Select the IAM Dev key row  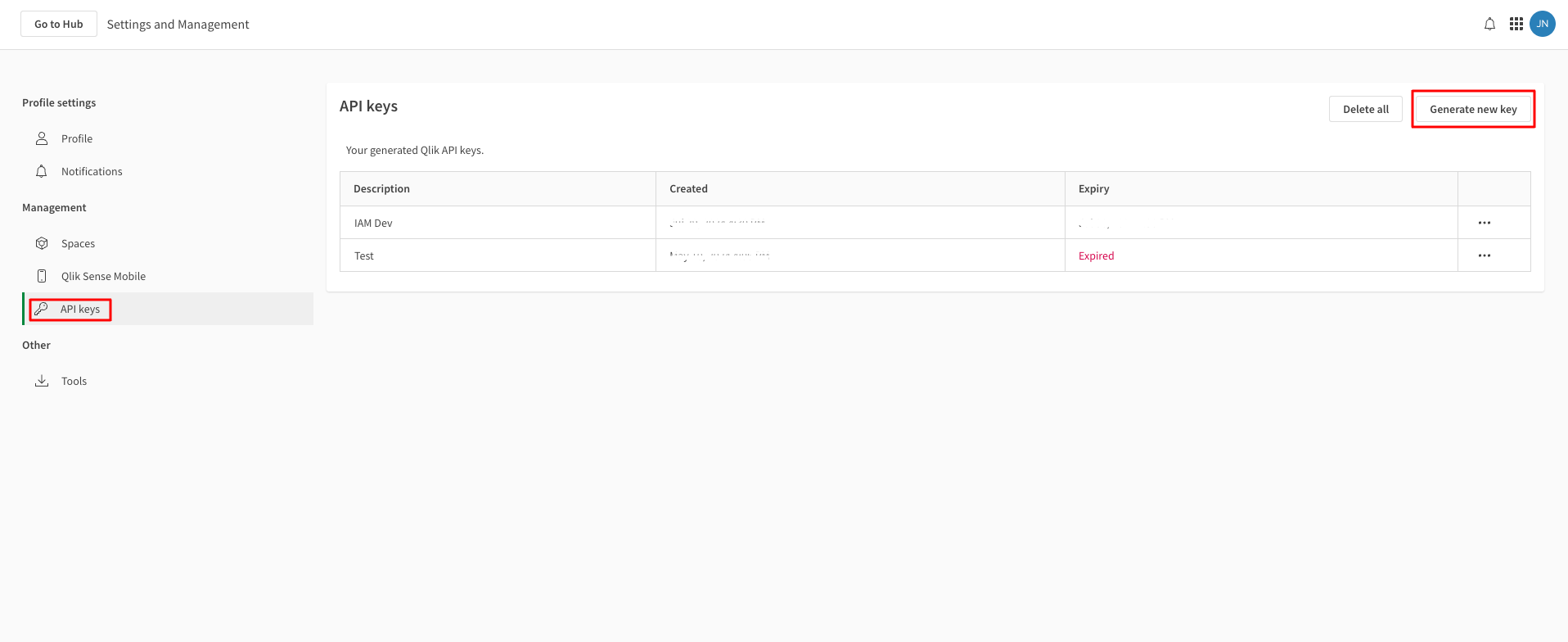[x=935, y=223]
